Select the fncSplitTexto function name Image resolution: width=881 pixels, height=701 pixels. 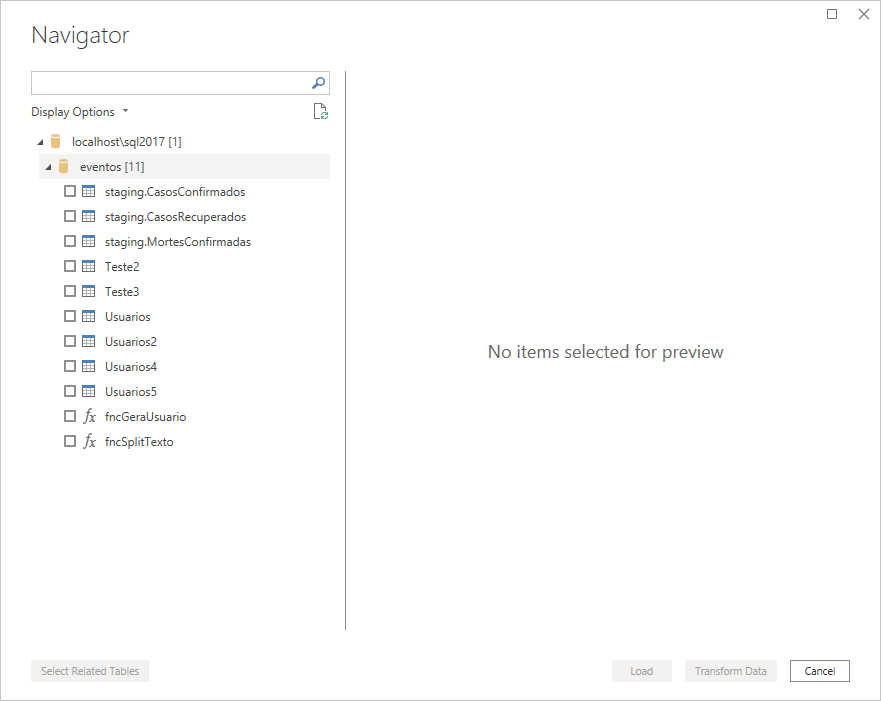(x=139, y=442)
